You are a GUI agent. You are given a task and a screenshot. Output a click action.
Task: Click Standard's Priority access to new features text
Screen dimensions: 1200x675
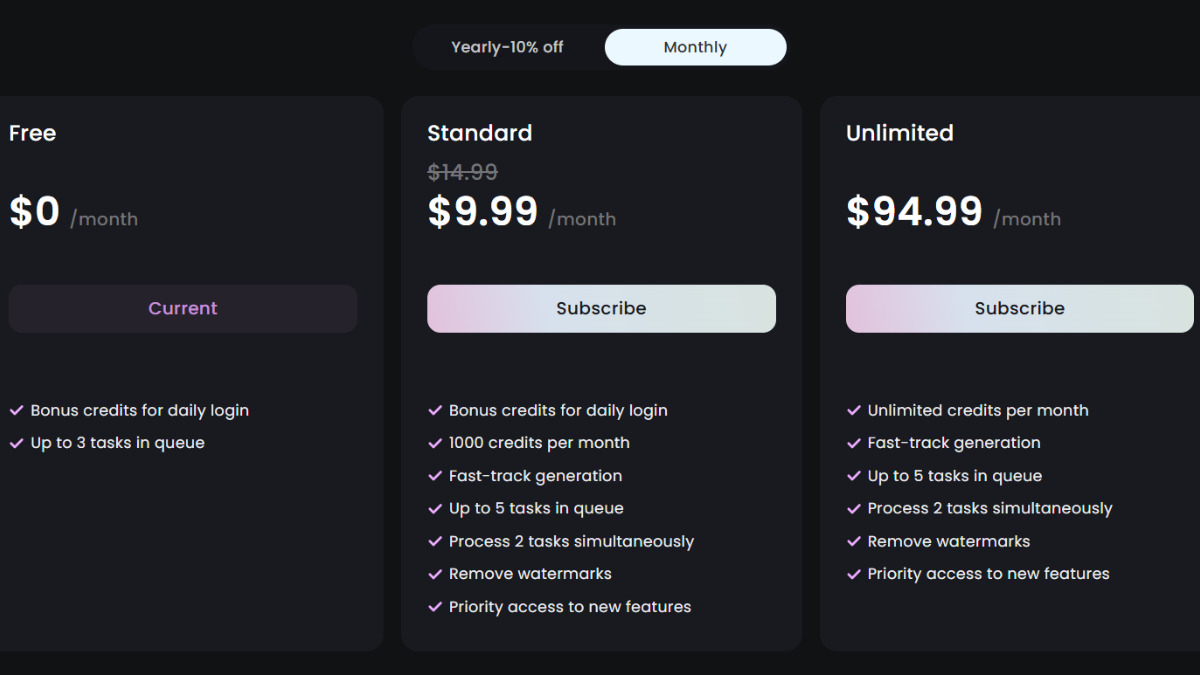pos(570,607)
